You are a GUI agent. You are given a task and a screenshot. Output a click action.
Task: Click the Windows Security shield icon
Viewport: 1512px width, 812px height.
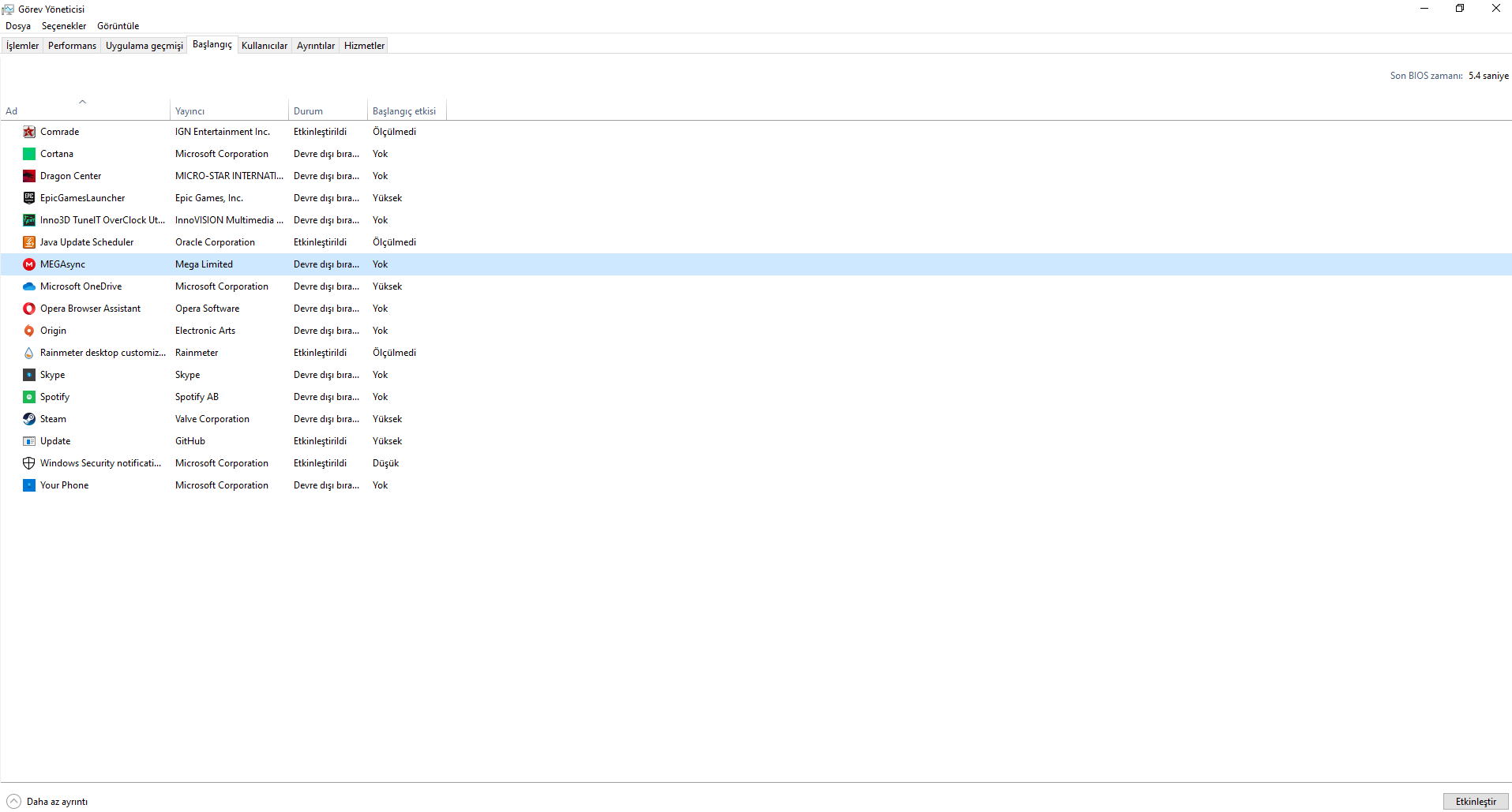point(29,463)
